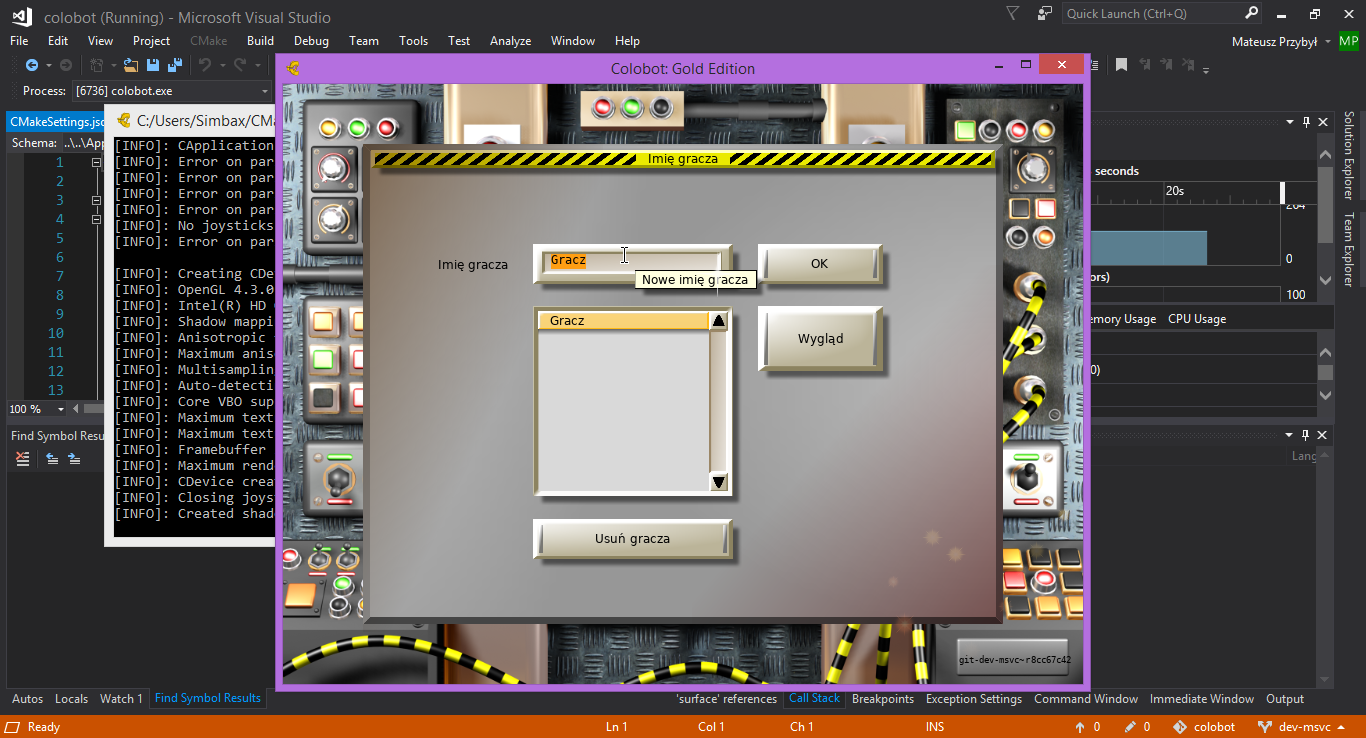Image resolution: width=1366 pixels, height=738 pixels.
Task: Click the Usuń gracza button
Action: (x=632, y=538)
